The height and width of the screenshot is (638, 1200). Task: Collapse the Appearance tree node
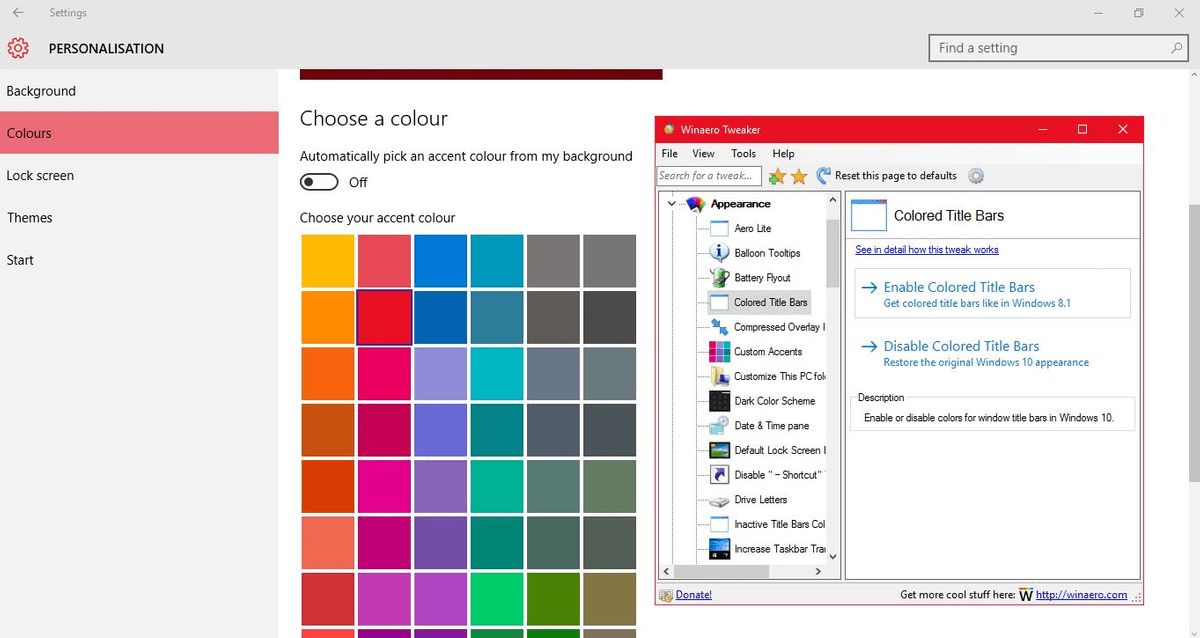[671, 204]
